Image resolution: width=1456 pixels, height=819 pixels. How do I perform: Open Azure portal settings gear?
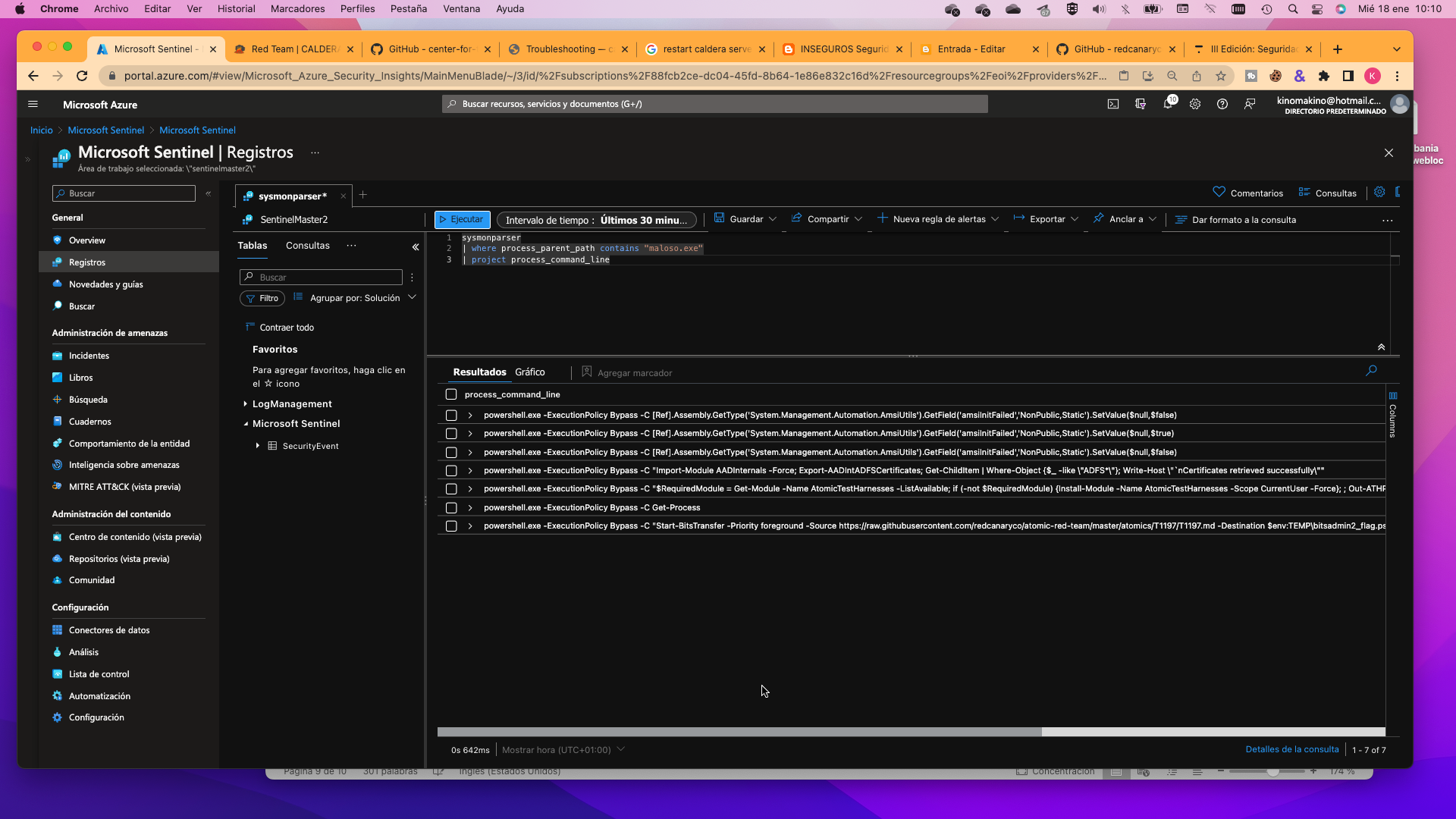pyautogui.click(x=1195, y=105)
